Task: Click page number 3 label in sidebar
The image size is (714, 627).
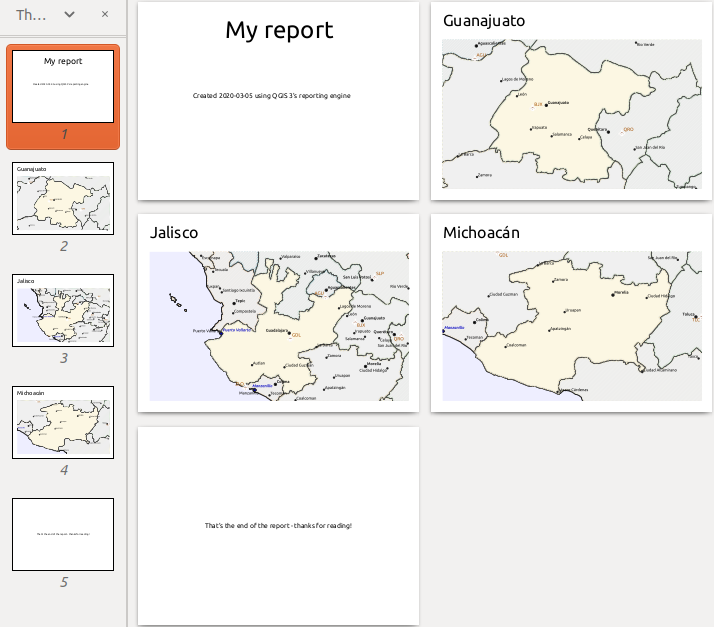Action: pyautogui.click(x=63, y=358)
